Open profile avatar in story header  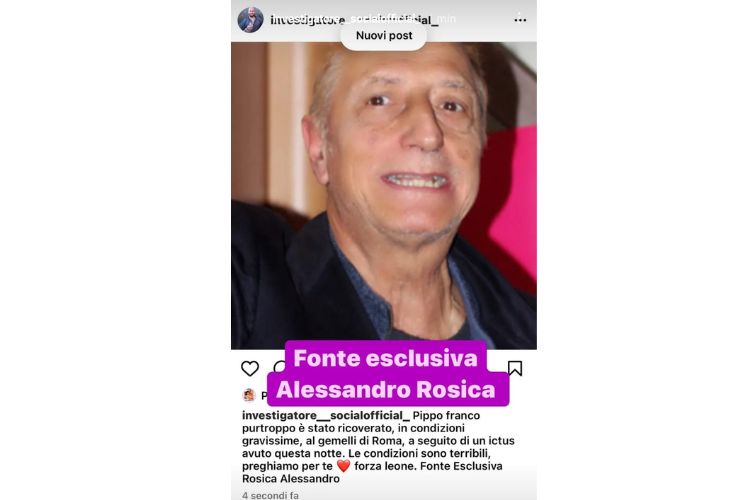coord(250,20)
